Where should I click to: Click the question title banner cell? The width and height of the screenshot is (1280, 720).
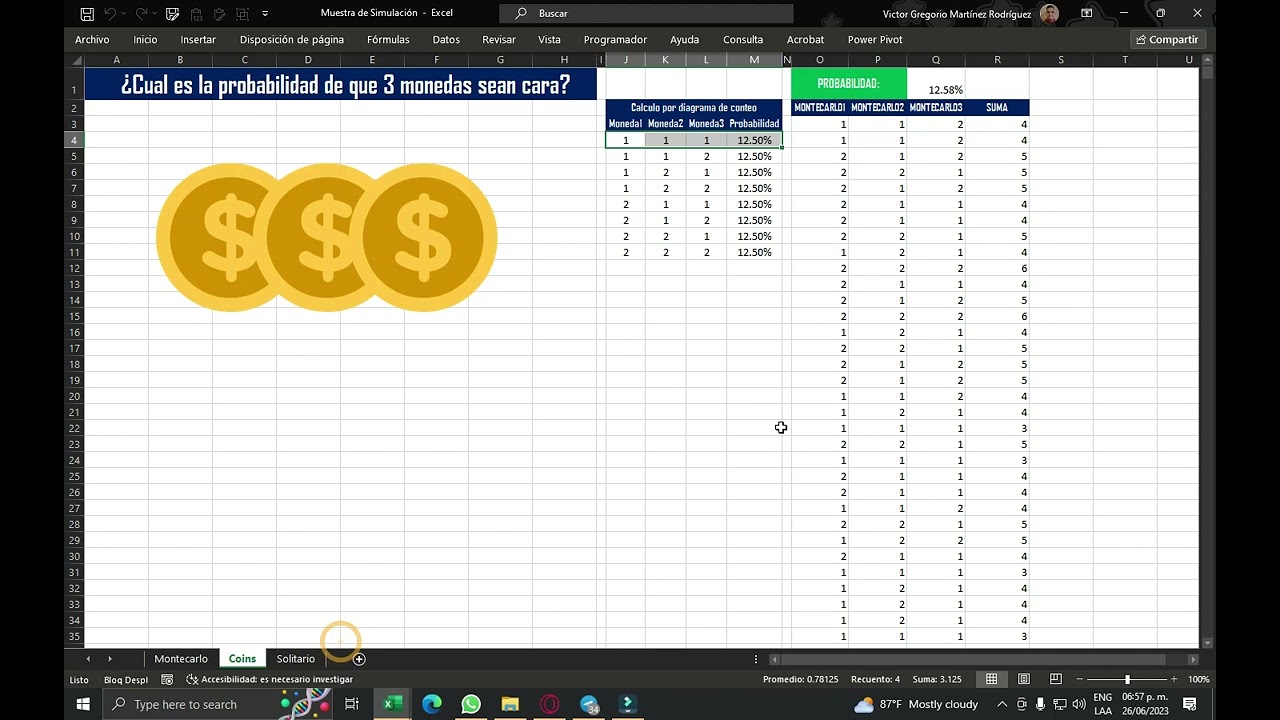(341, 84)
